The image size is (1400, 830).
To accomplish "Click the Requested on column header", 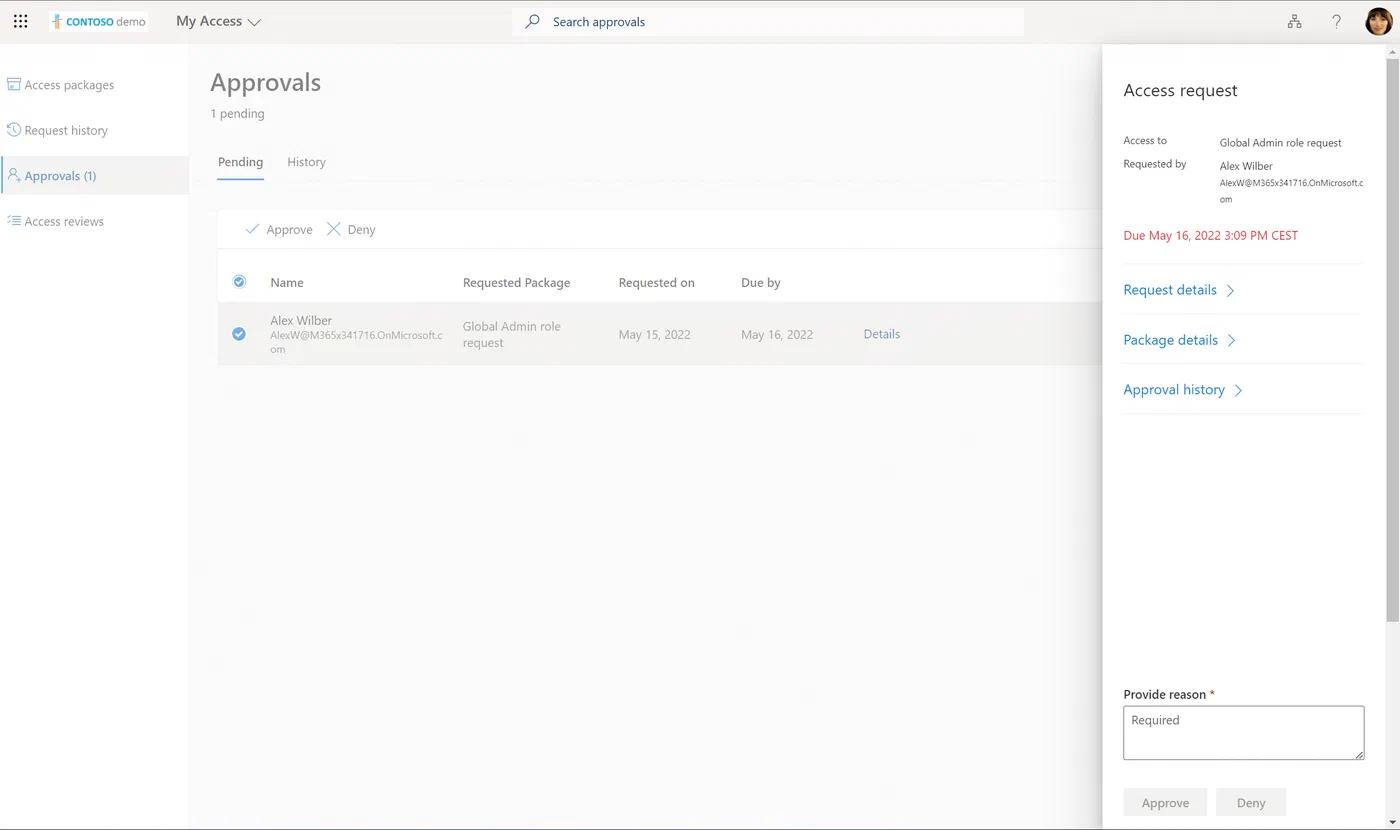I will point(656,283).
